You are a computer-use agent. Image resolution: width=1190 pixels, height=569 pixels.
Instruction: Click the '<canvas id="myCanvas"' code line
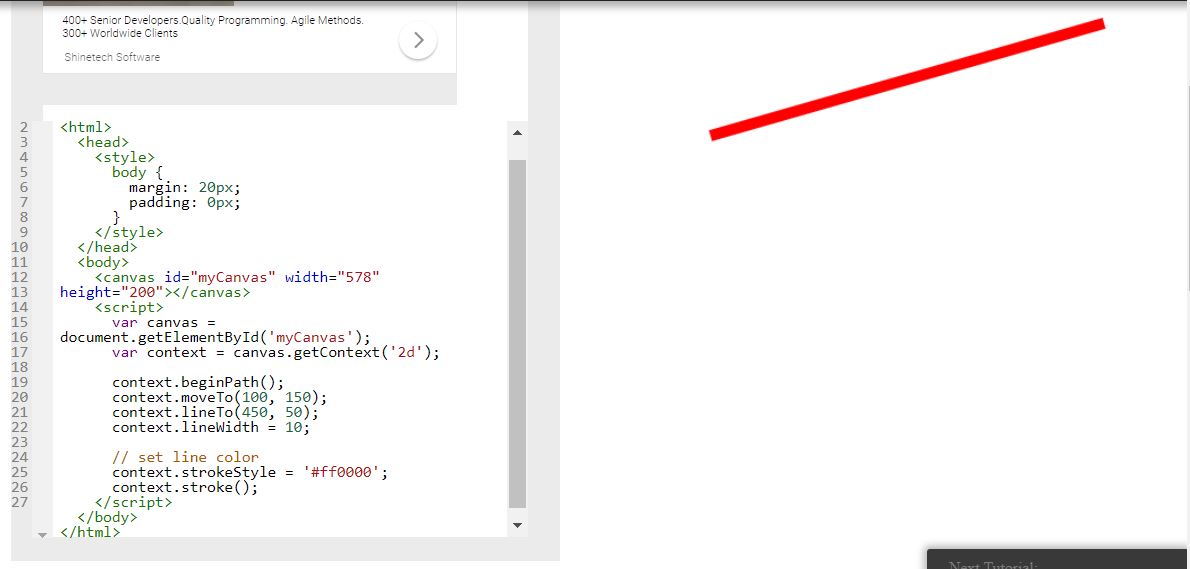coord(237,278)
